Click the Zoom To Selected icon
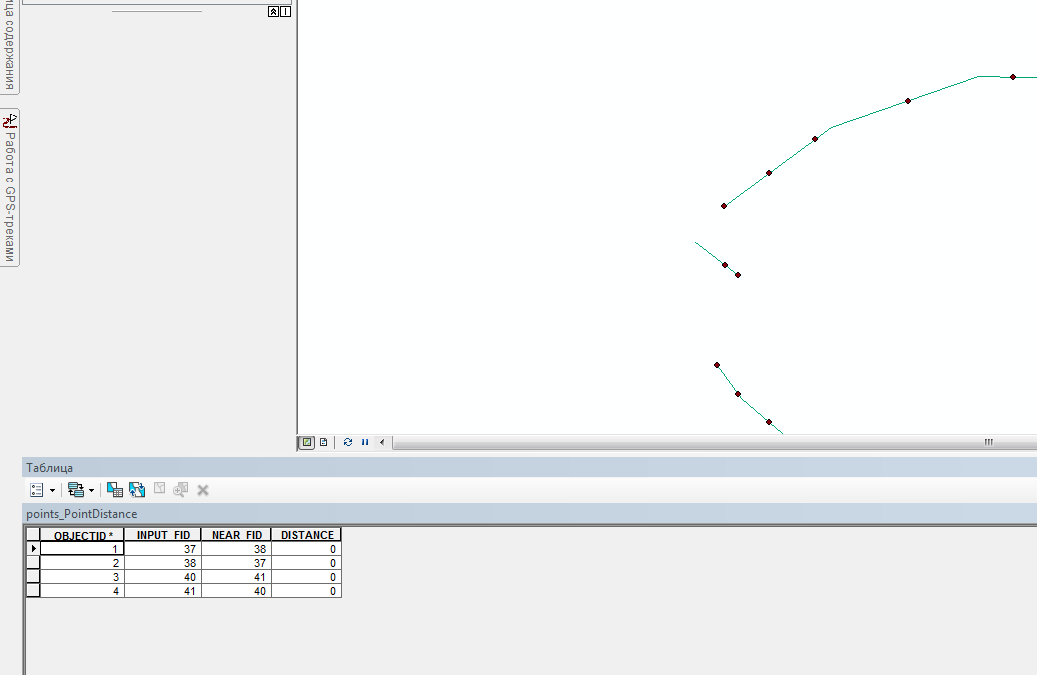The width and height of the screenshot is (1037, 675). [181, 490]
